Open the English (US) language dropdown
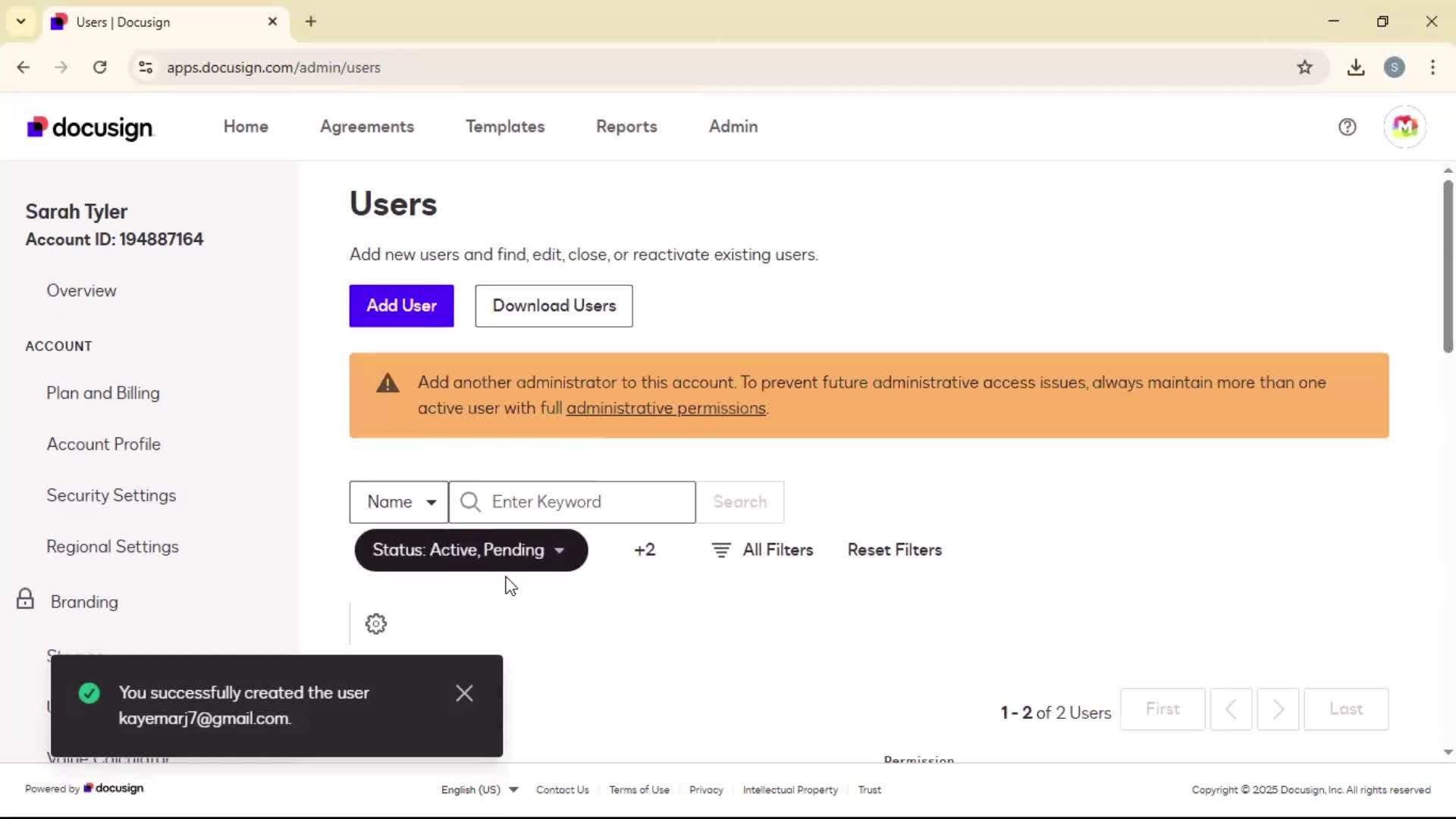 coord(479,789)
